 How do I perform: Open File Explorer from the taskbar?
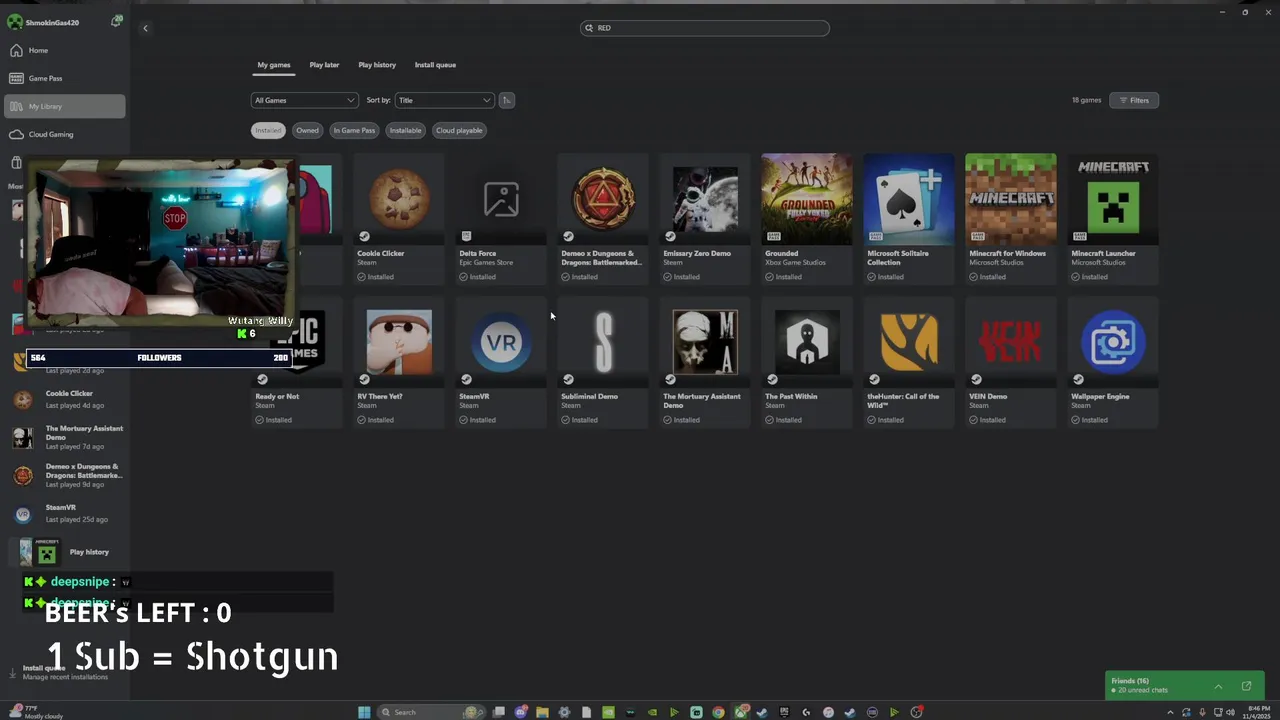[x=542, y=712]
